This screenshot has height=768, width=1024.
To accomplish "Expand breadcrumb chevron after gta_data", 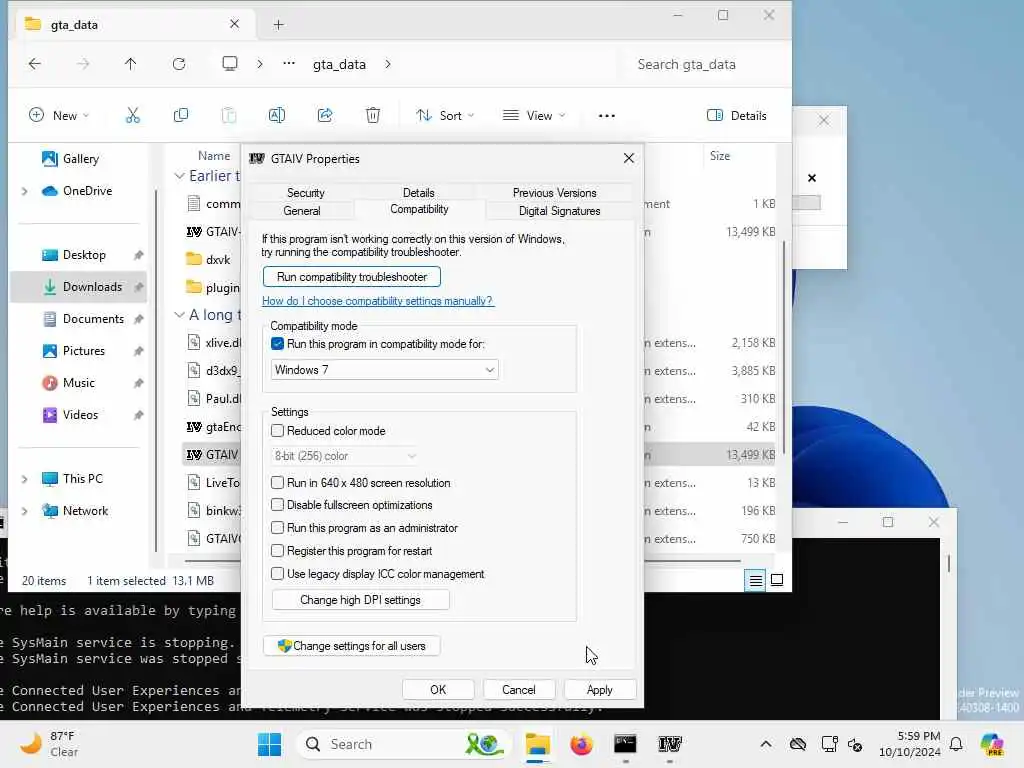I will (388, 64).
